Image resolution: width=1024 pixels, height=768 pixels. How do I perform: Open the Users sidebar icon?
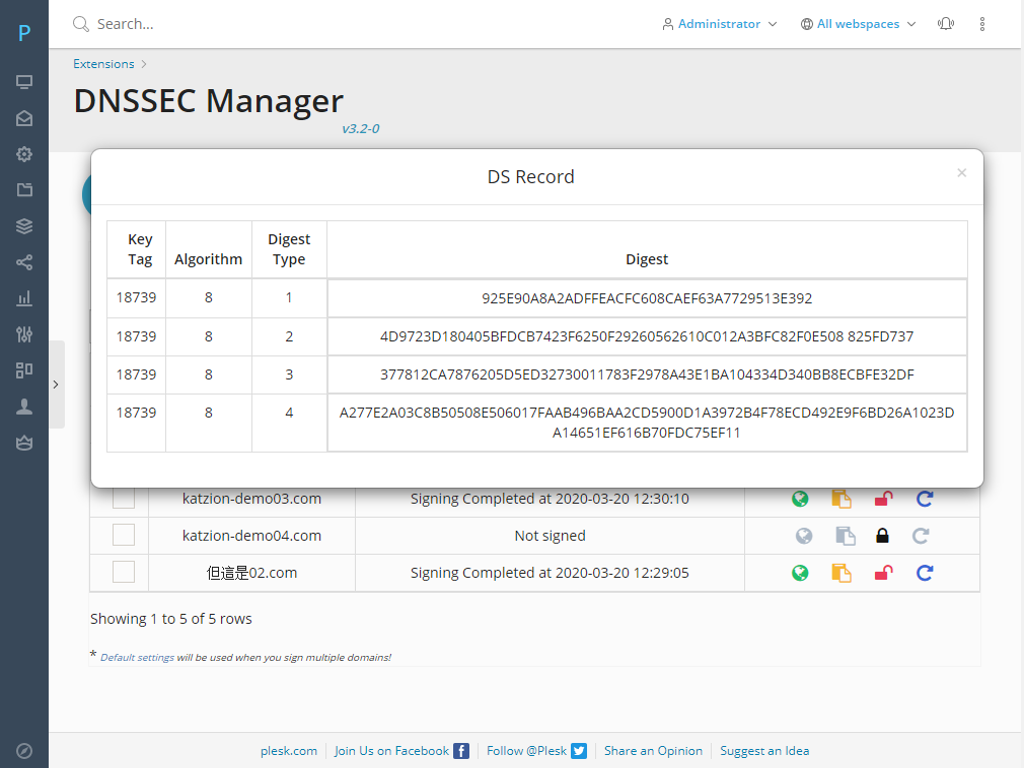[x=24, y=406]
